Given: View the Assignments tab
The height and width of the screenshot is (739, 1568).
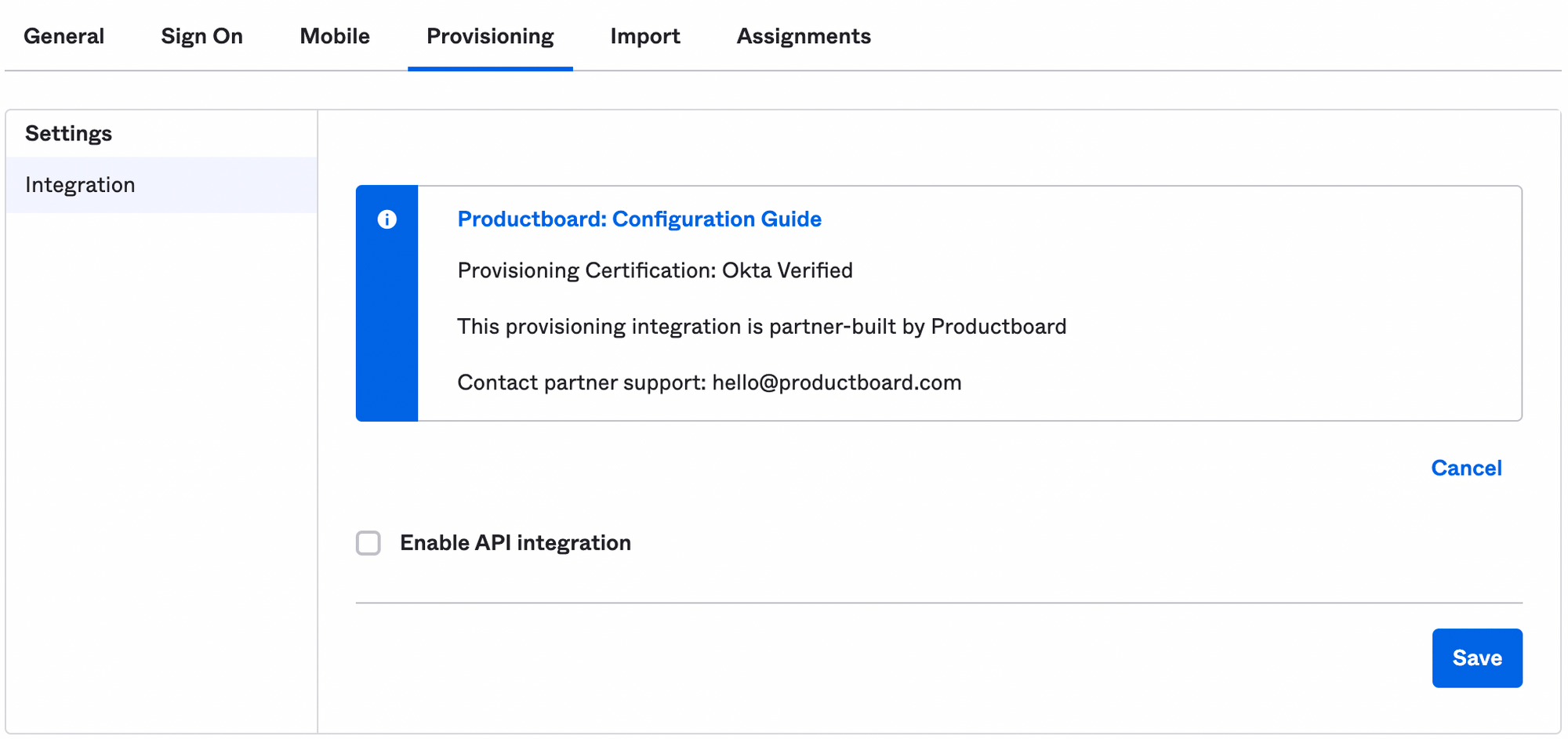Looking at the screenshot, I should tap(803, 36).
